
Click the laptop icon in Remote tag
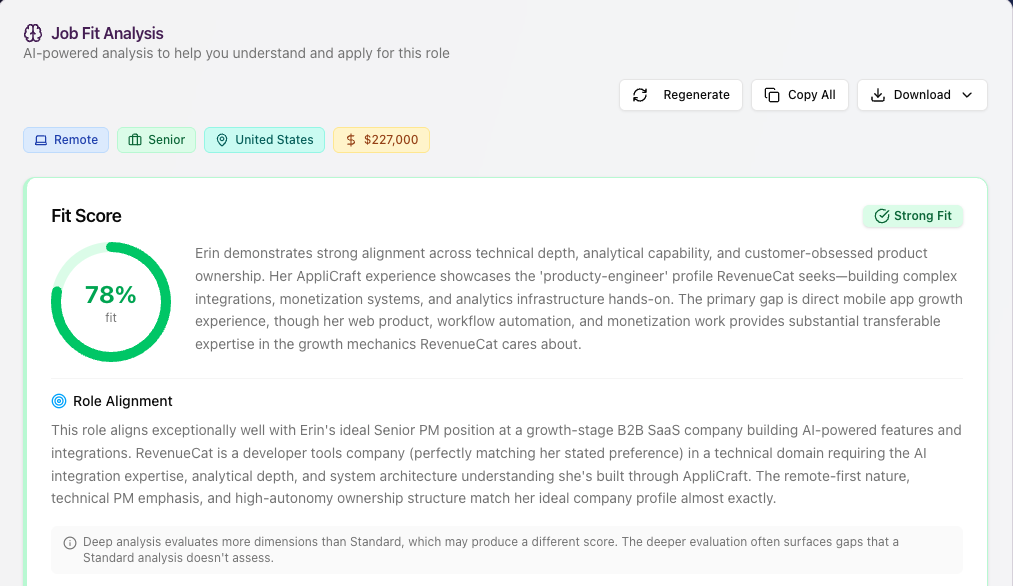(x=41, y=140)
